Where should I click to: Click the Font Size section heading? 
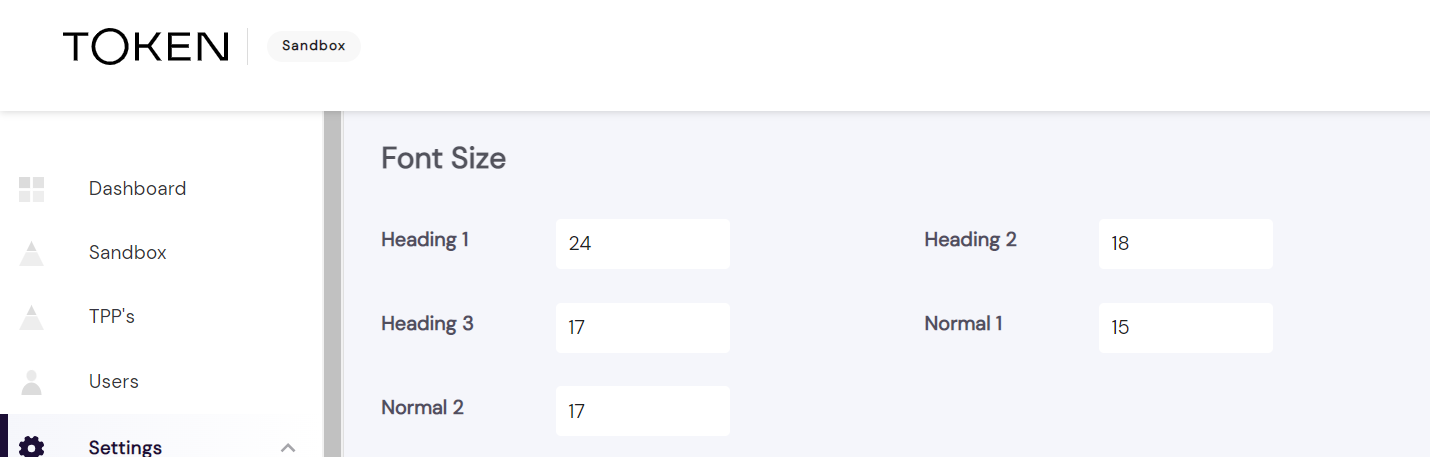pos(443,159)
